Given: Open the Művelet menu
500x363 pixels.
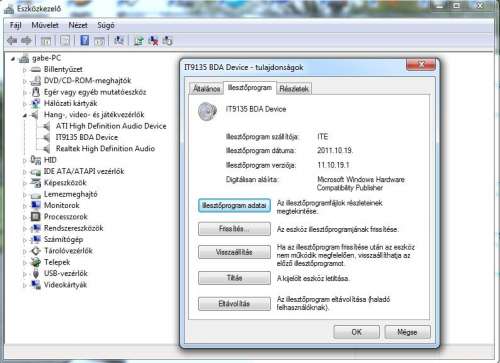Looking at the screenshot, I should 45,25.
